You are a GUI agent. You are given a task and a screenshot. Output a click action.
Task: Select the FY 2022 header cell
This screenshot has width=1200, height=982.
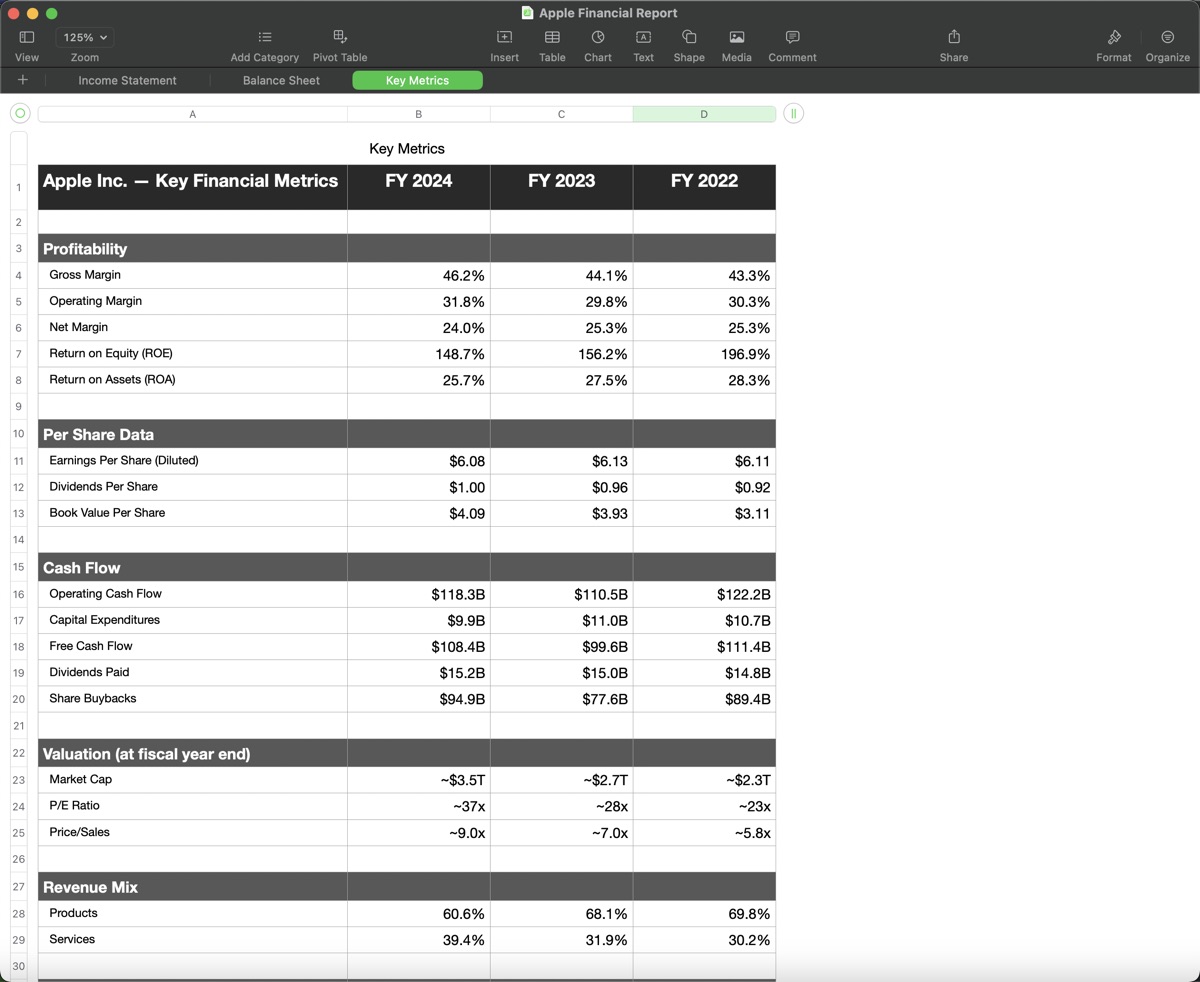[x=704, y=187]
